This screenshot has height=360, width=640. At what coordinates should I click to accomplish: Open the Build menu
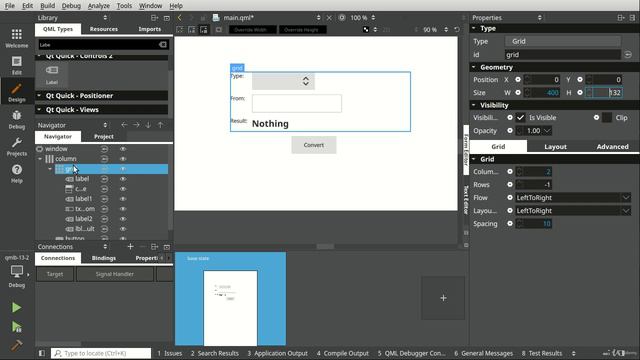click(47, 6)
